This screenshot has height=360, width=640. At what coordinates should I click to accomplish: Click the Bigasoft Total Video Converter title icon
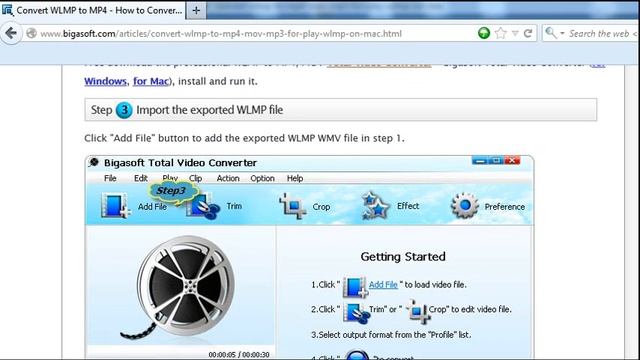[94, 162]
